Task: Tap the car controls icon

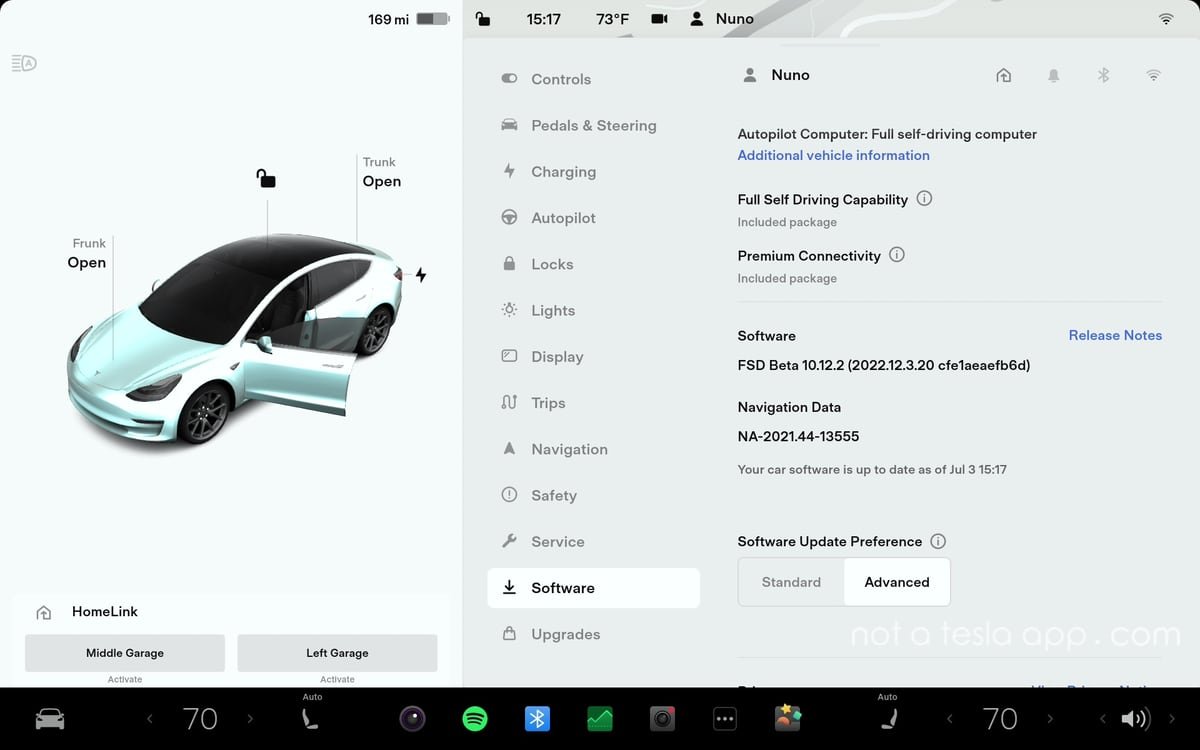Action: click(x=50, y=719)
